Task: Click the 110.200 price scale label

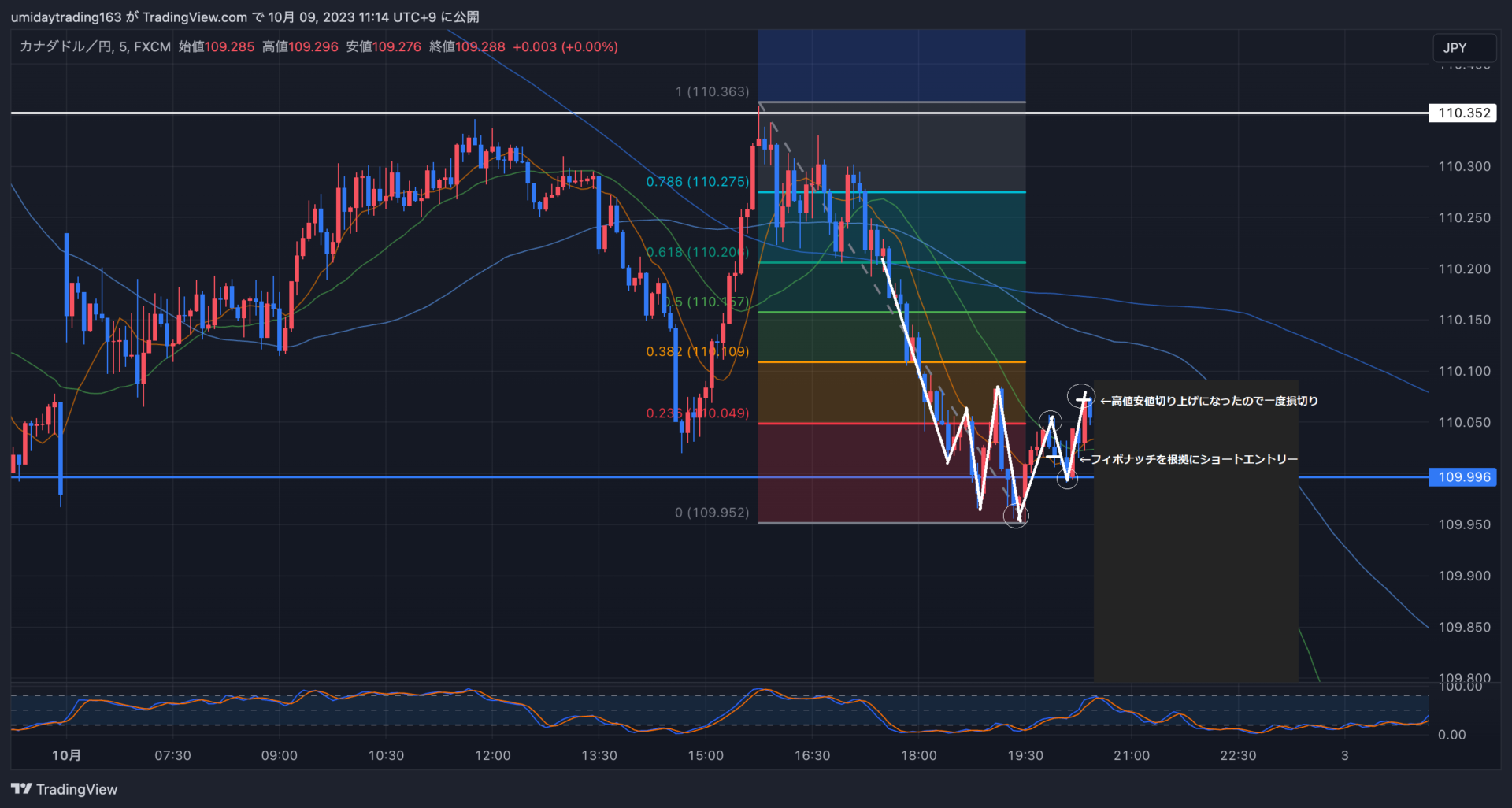Action: coord(1464,269)
